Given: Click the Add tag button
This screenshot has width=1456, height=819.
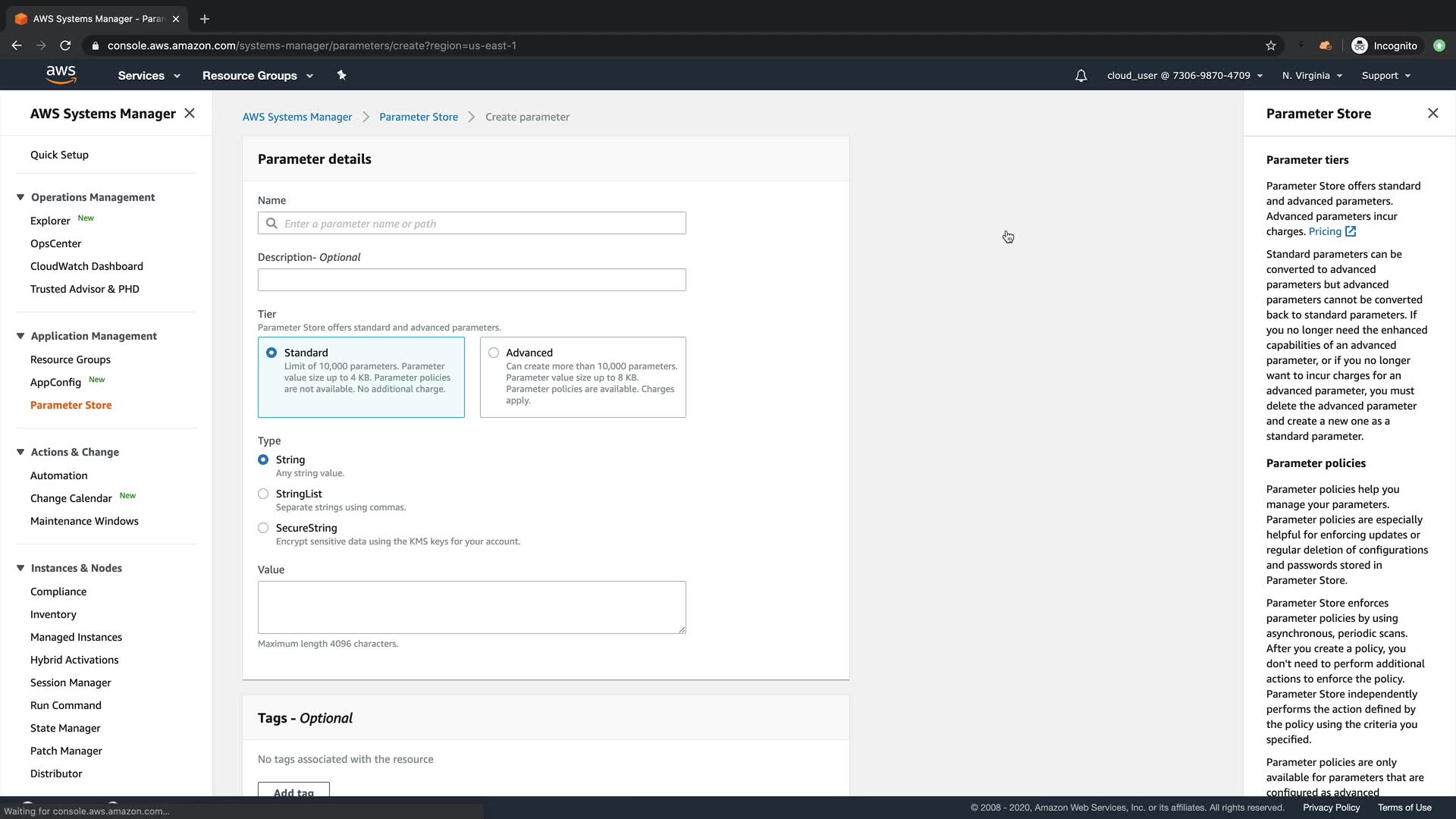Looking at the screenshot, I should point(293,791).
